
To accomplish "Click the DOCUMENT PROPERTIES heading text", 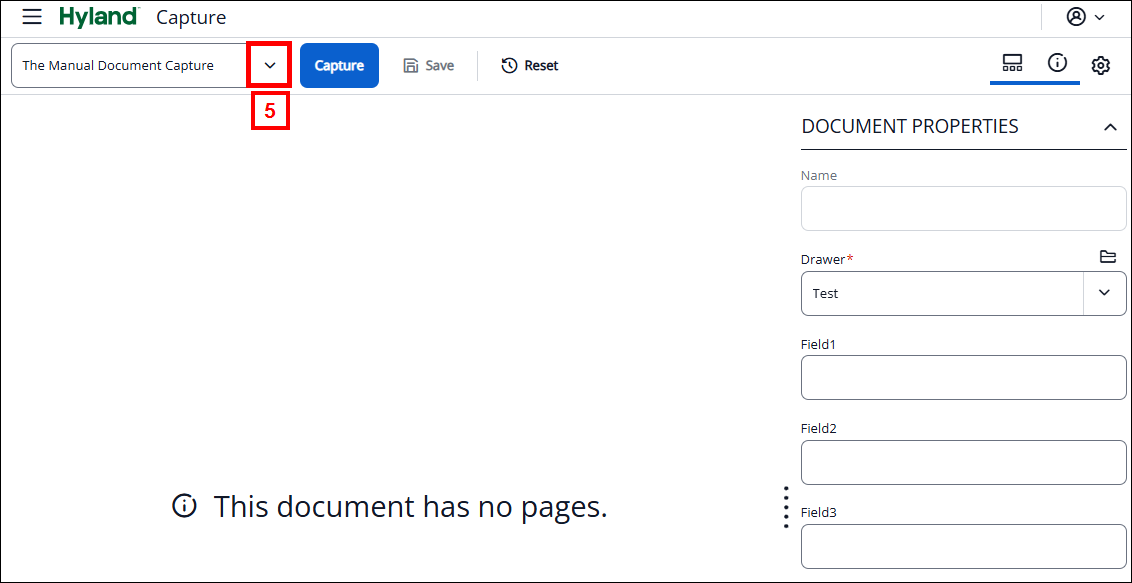I will coord(910,126).
